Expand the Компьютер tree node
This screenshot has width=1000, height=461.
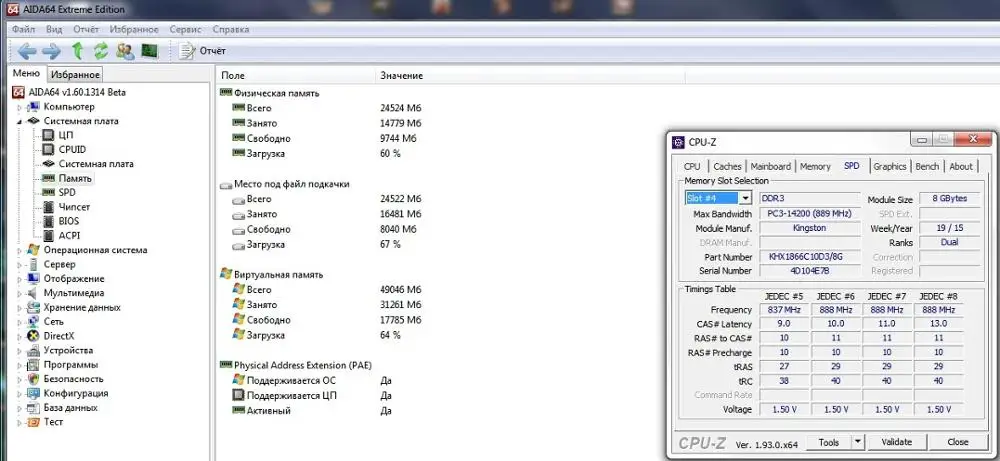(x=19, y=107)
